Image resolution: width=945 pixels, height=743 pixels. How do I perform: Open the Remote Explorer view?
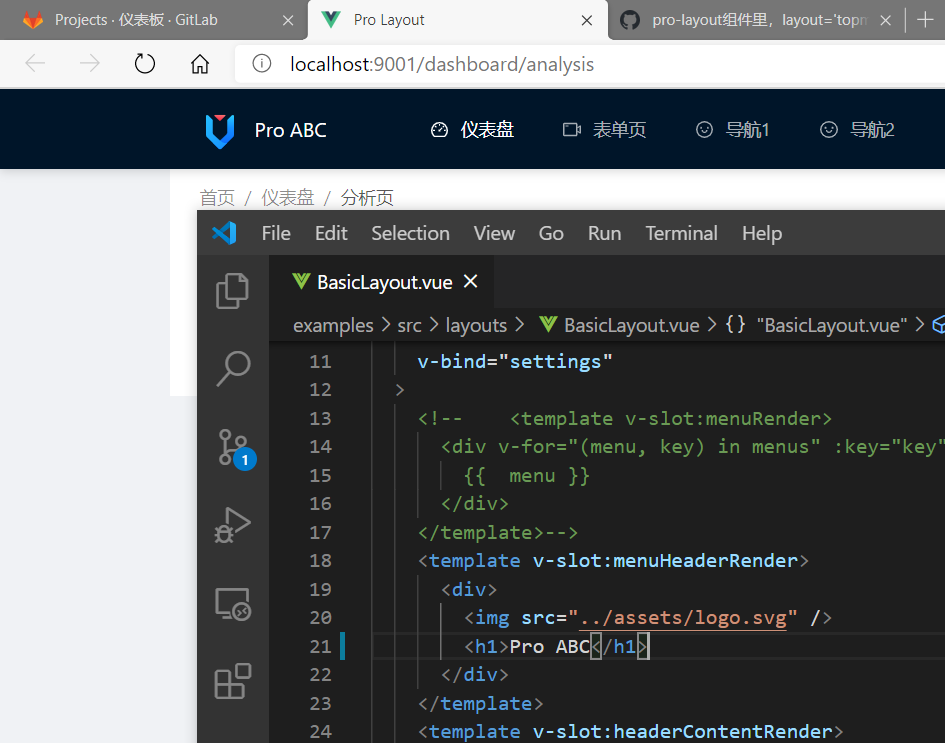tap(232, 603)
